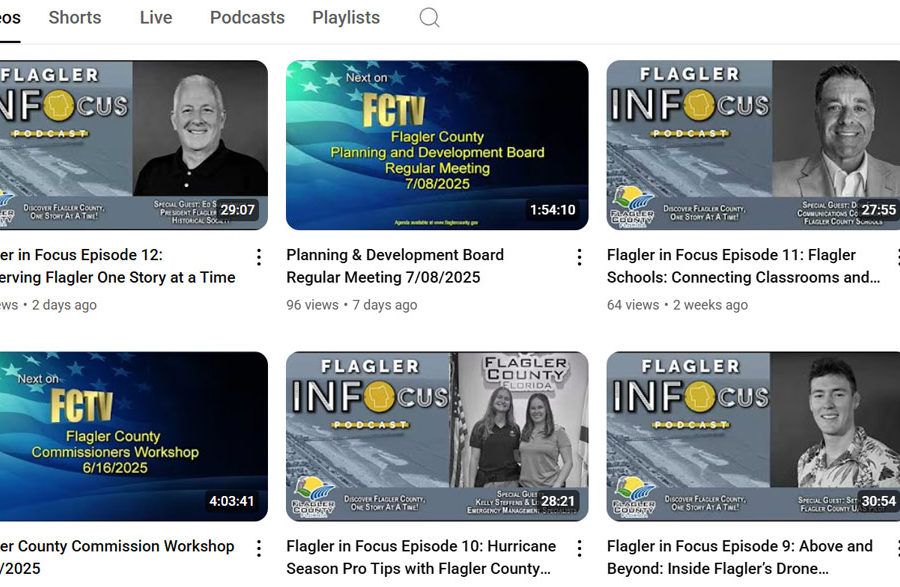Open the Flagler in Focus Episode 12 title
The height and width of the screenshot is (587, 900).
[x=118, y=266]
